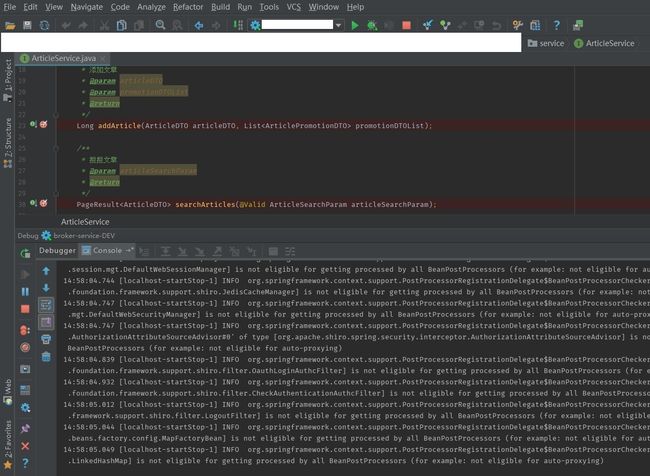Open debug panel Settings gear icon

pos(25,408)
